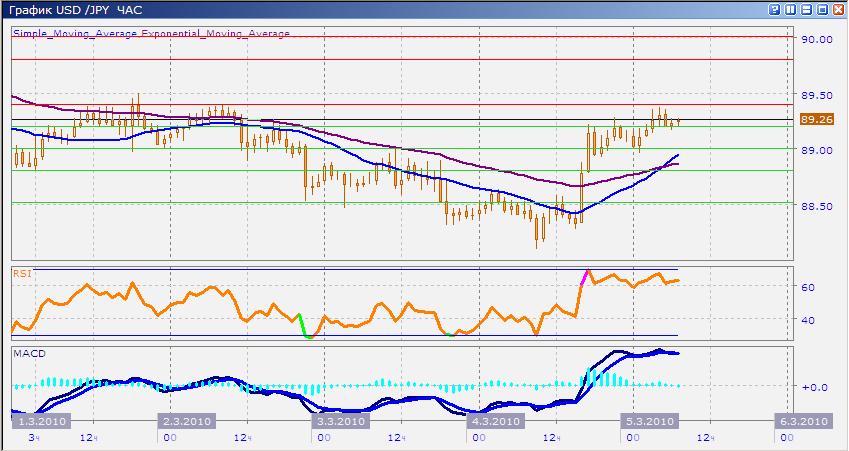Select the 2.3.2010 date marker
The width and height of the screenshot is (849, 451).
pos(188,421)
